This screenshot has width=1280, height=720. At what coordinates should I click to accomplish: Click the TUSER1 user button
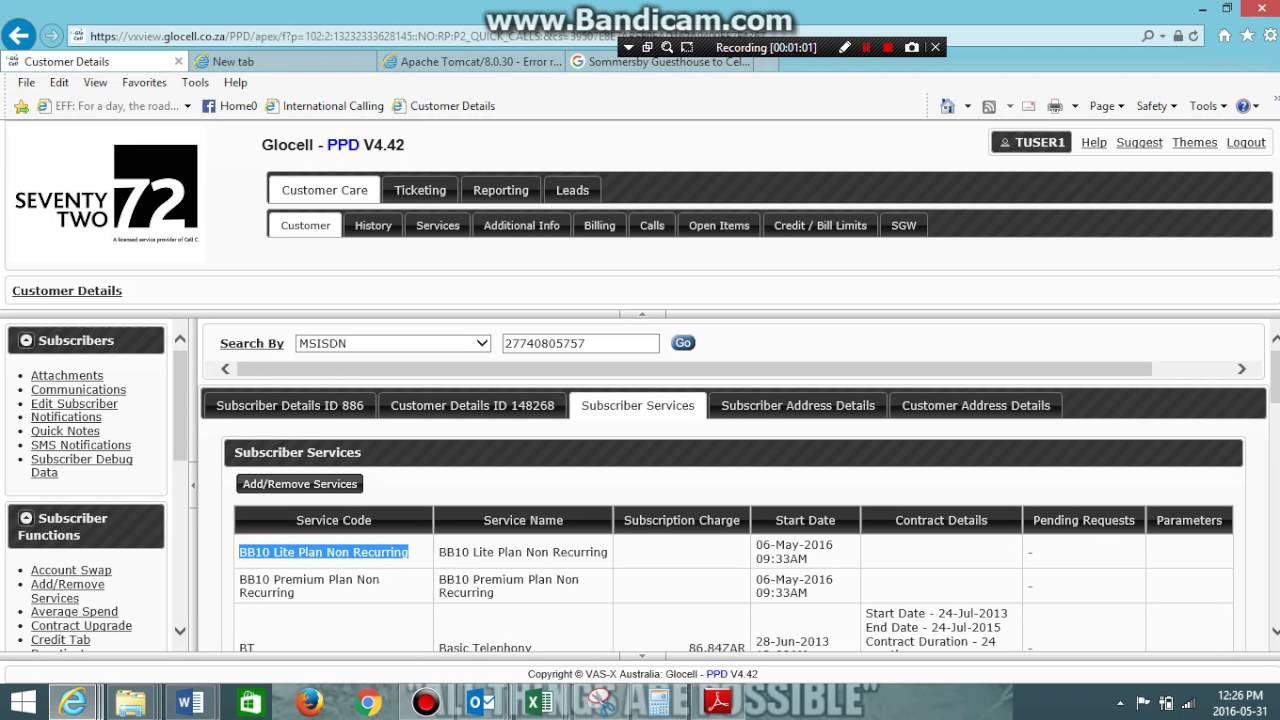[1032, 143]
